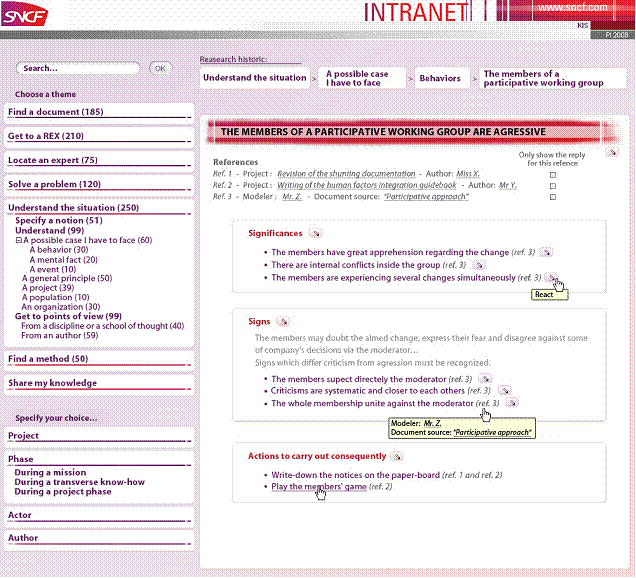The height and width of the screenshot is (578, 636).
Task: Select 'Understand (99)' tree item
Action: pyautogui.click(x=49, y=230)
